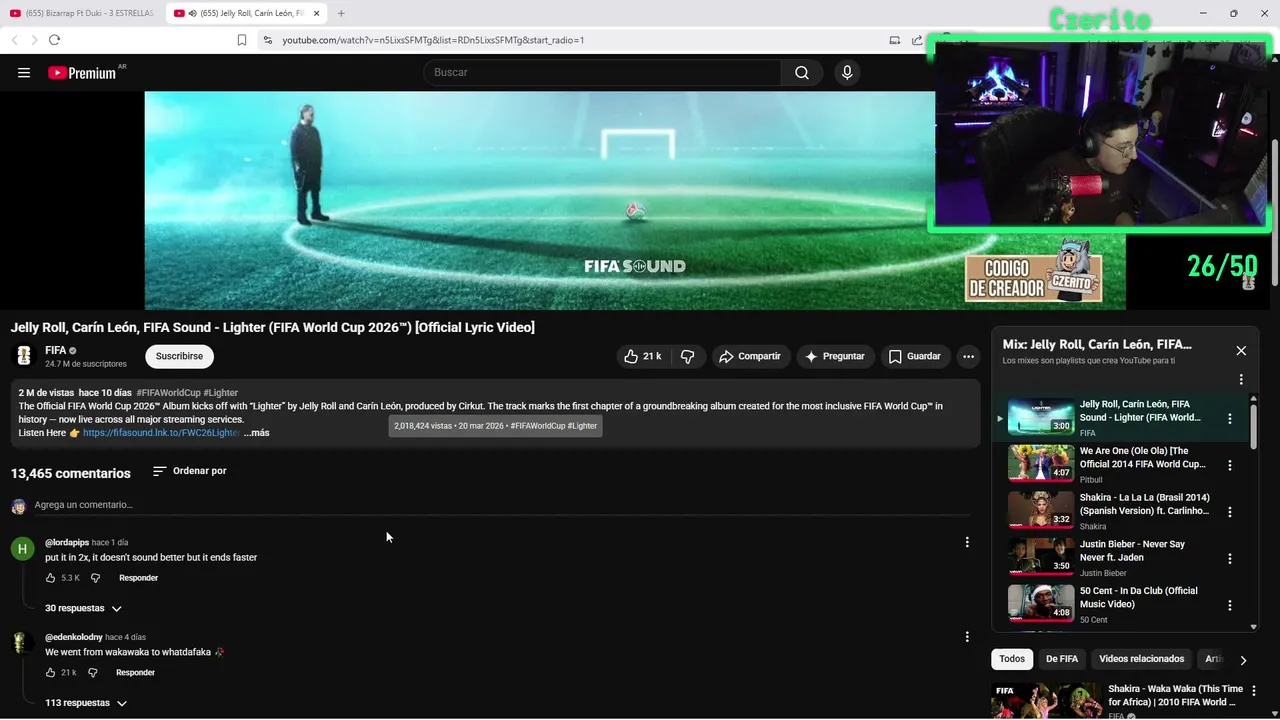Viewport: 1280px width, 720px height.
Task: Play Shakira La La La thumbnail
Action: click(1041, 510)
